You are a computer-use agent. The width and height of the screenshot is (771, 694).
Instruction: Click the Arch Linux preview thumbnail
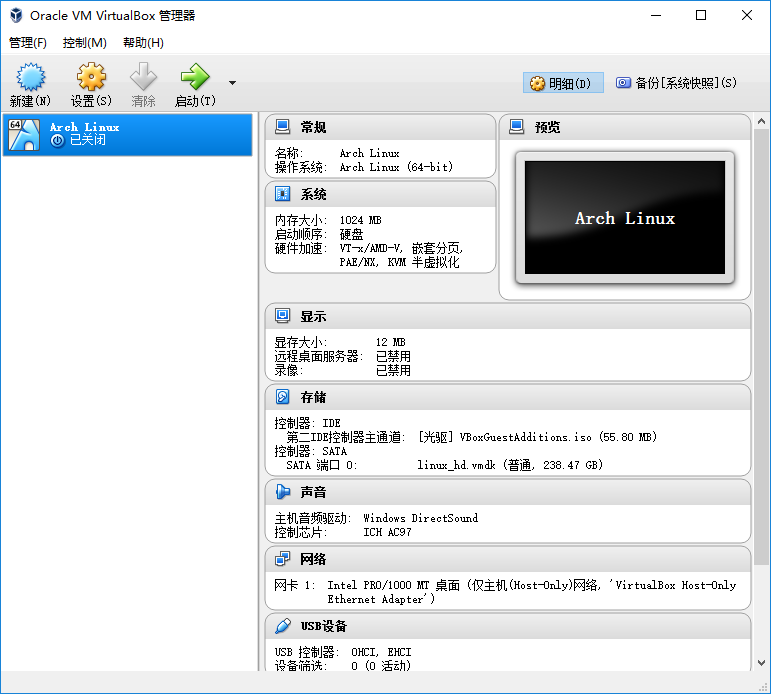[x=624, y=217]
